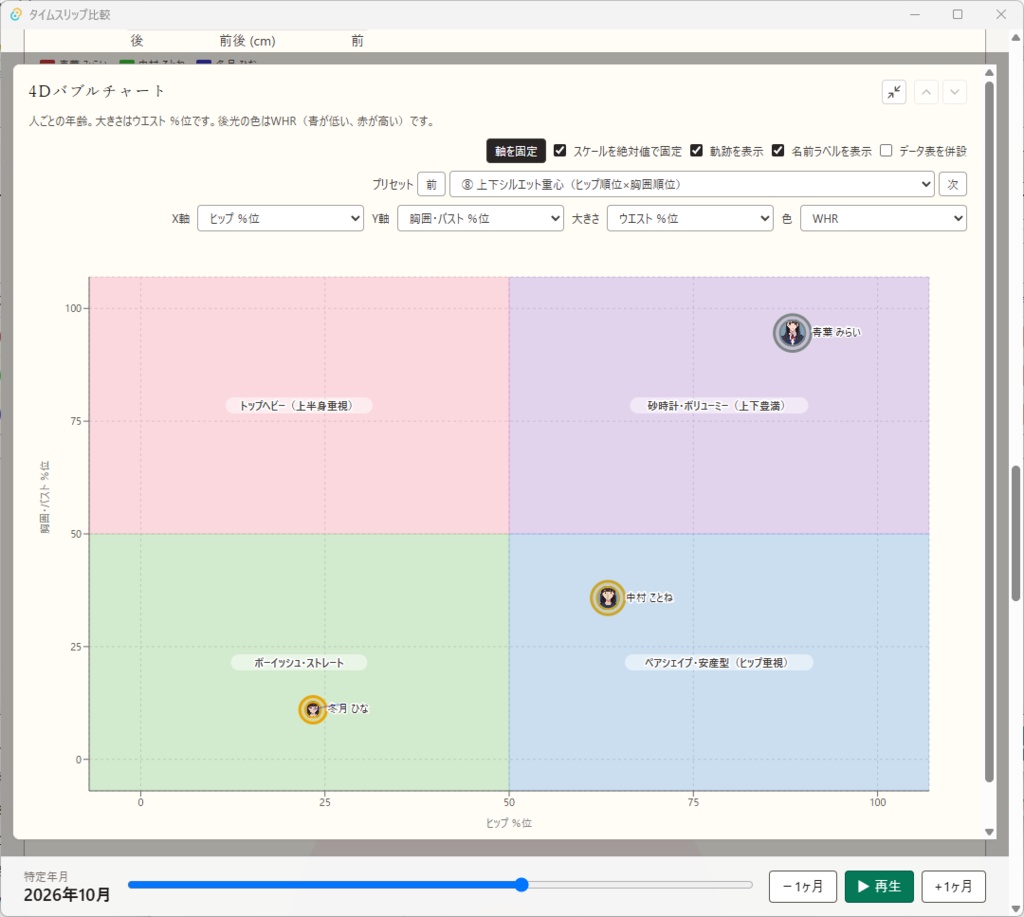The width and height of the screenshot is (1024, 917).
Task: Step back one month with −1ヶ月
Action: click(x=803, y=886)
